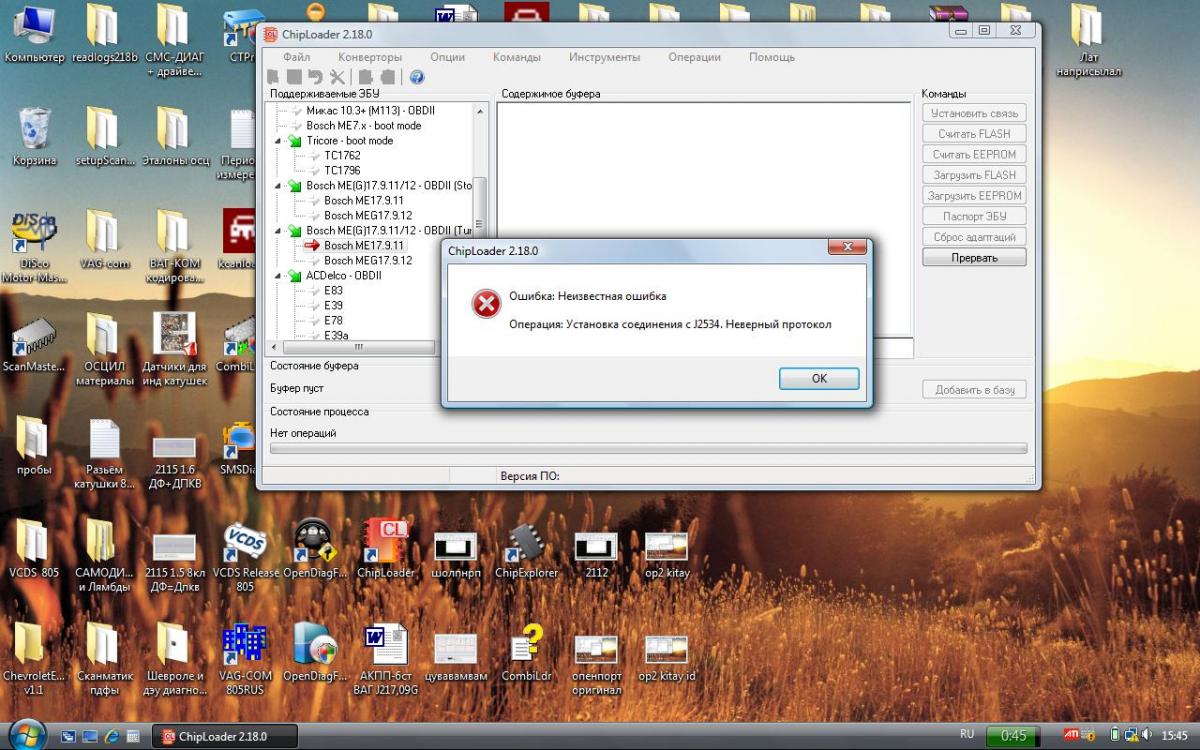Open the Конверторы menu
This screenshot has width=1200, height=750.
(370, 57)
